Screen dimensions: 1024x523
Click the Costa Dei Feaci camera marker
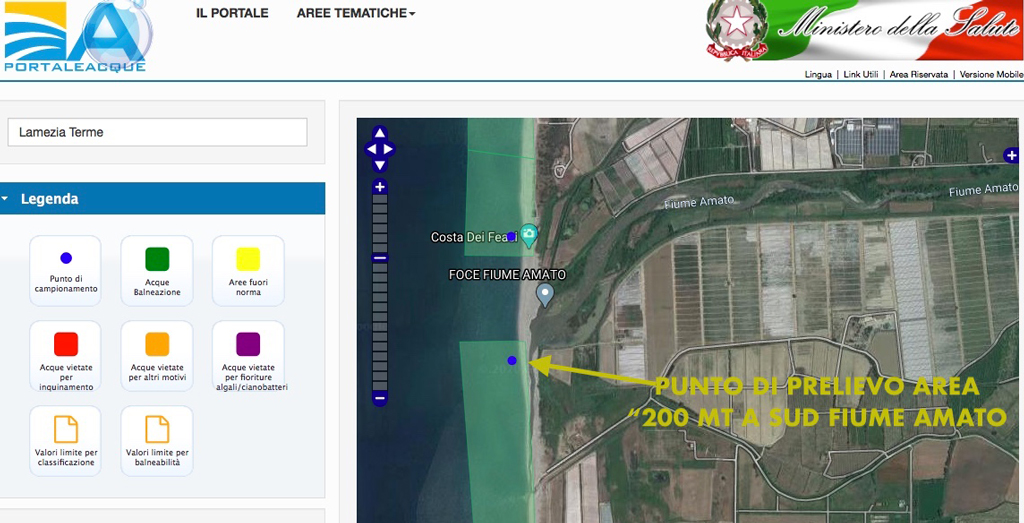click(x=529, y=236)
